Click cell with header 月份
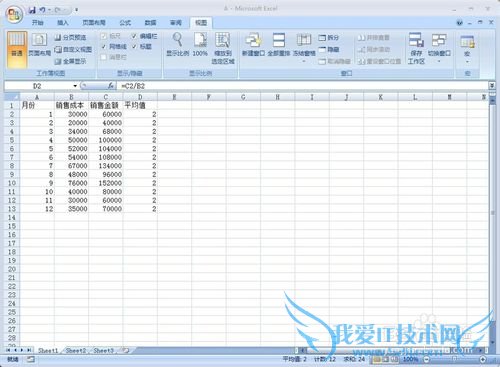 tap(37, 106)
